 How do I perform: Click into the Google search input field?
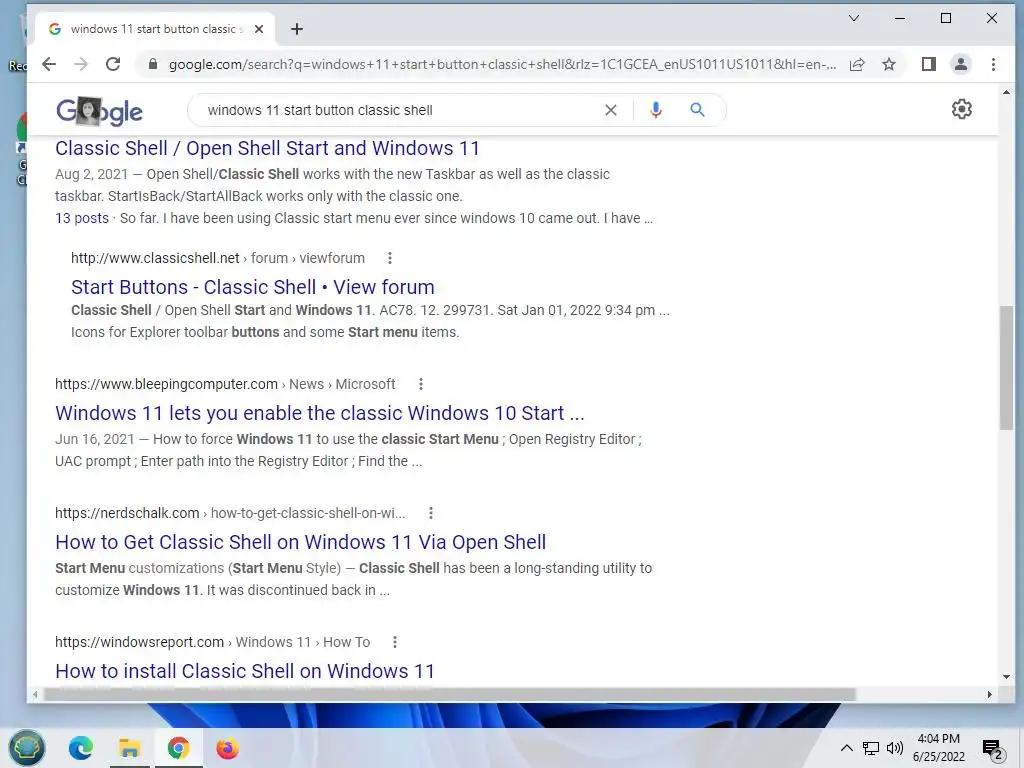point(398,110)
